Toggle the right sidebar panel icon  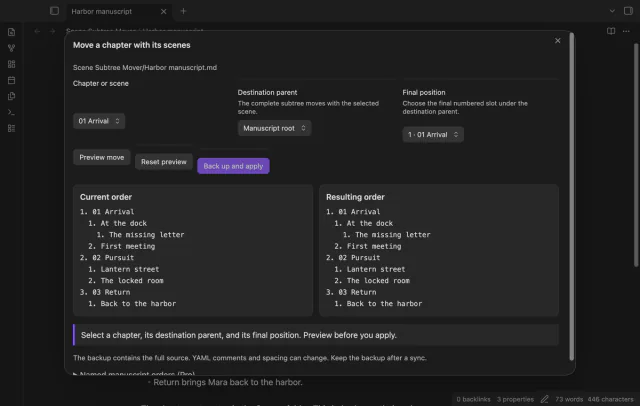coord(629,11)
